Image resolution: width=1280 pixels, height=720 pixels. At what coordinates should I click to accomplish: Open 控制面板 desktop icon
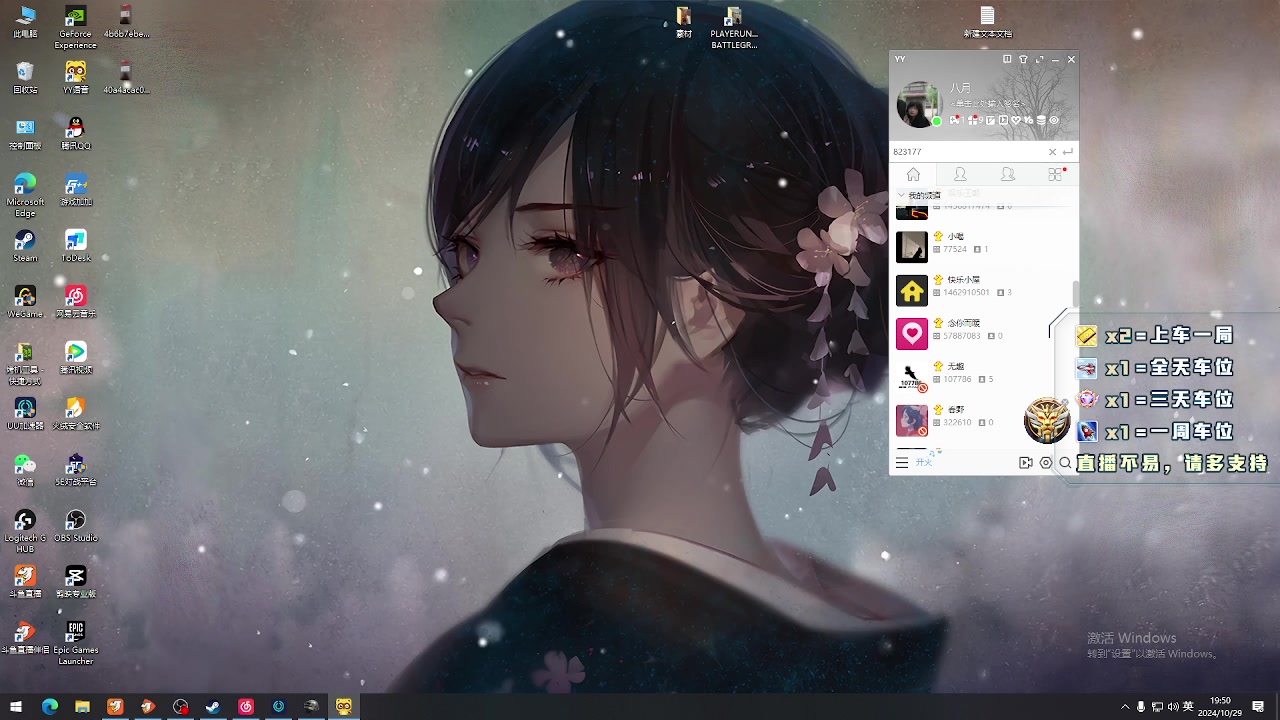(x=25, y=132)
